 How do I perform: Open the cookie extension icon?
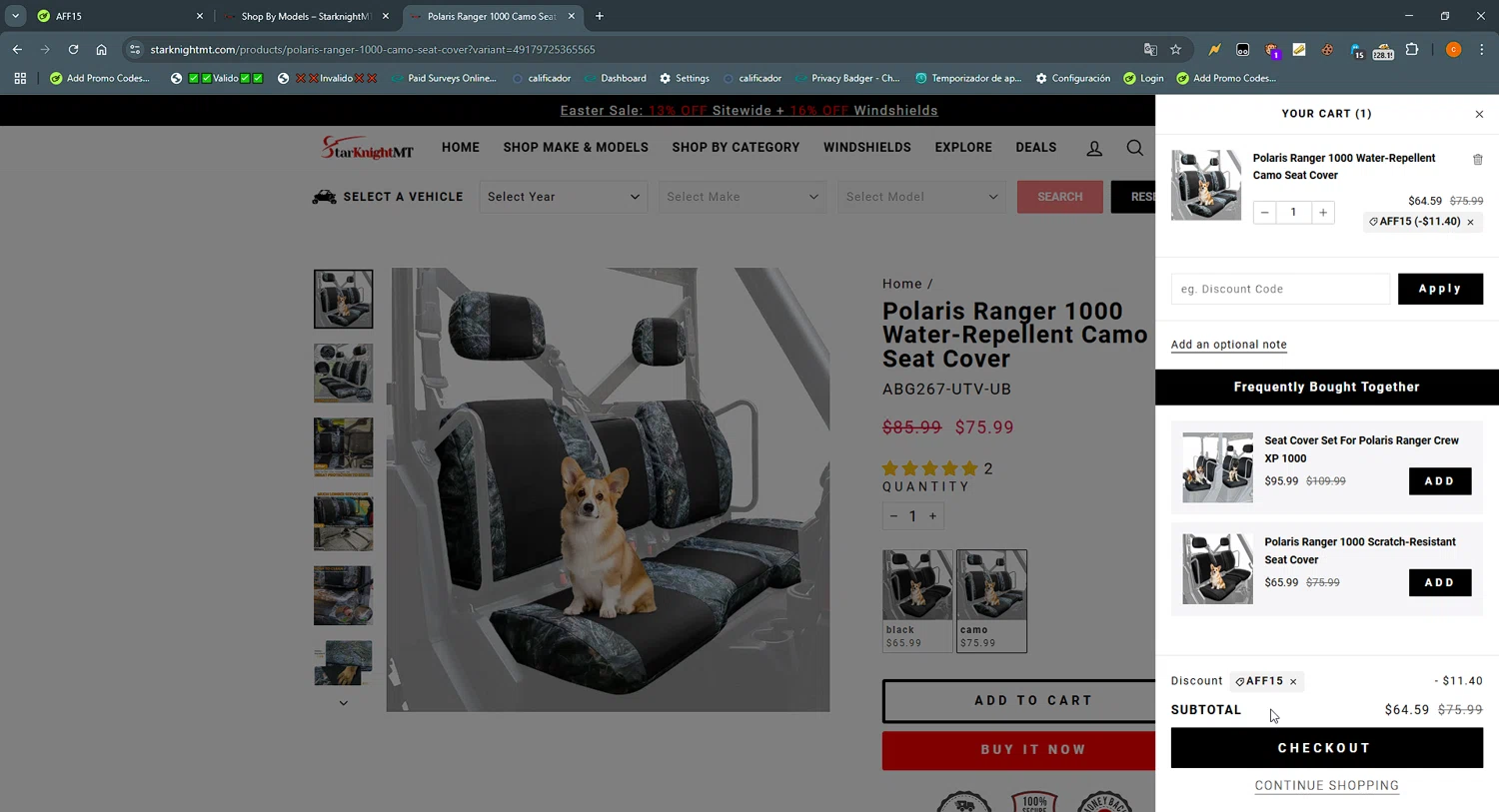click(x=1327, y=50)
